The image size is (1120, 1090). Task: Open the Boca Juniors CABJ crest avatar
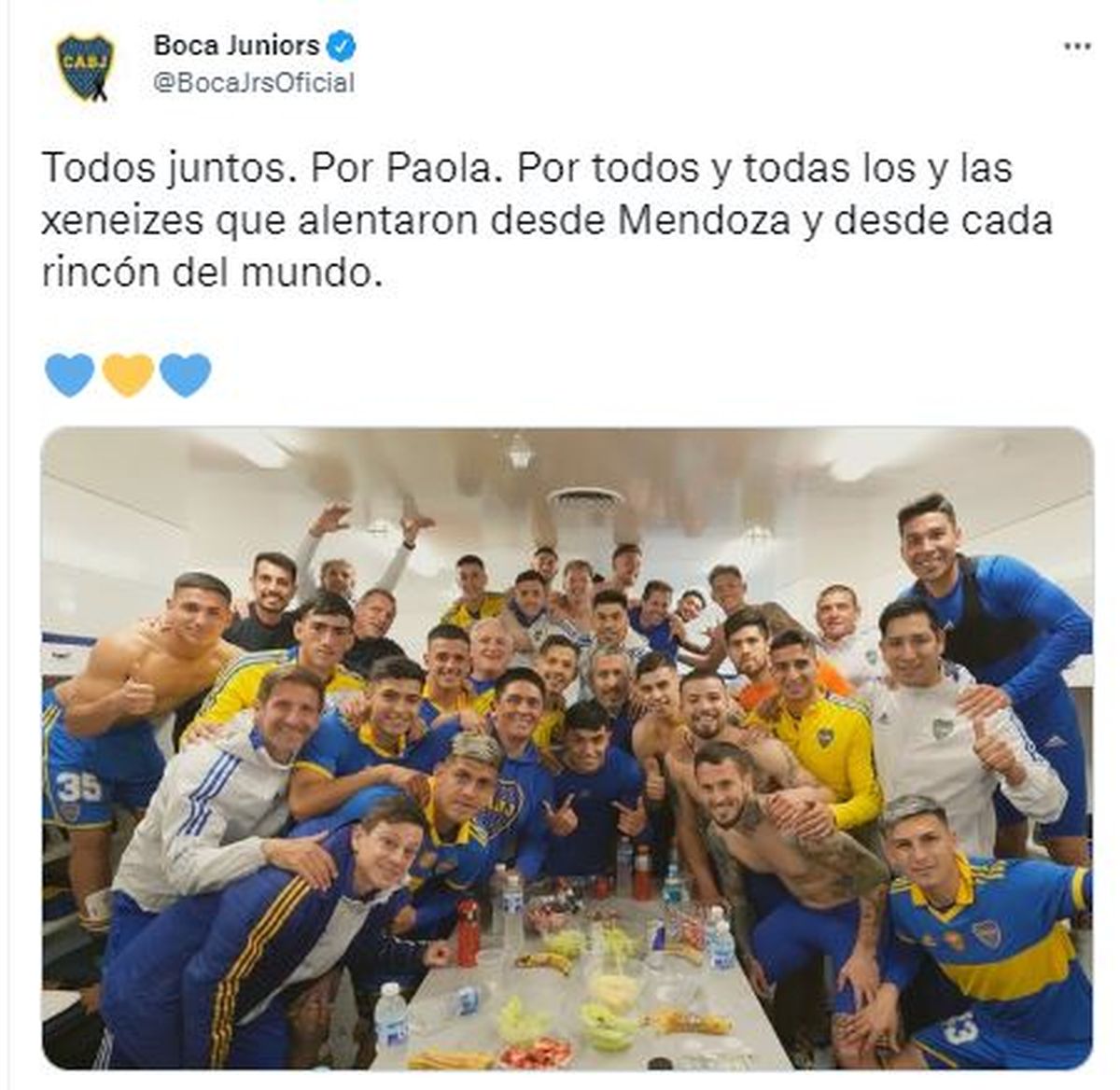point(85,67)
